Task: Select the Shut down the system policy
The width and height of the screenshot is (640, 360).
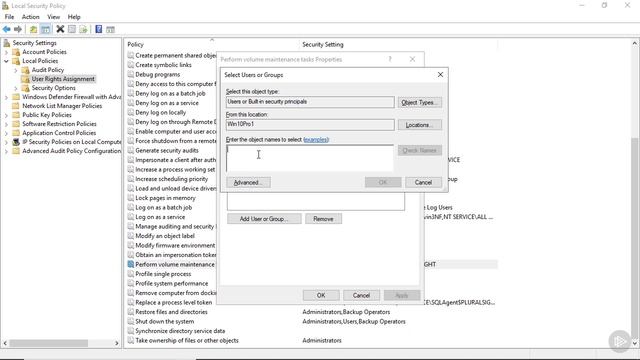Action: [x=164, y=321]
